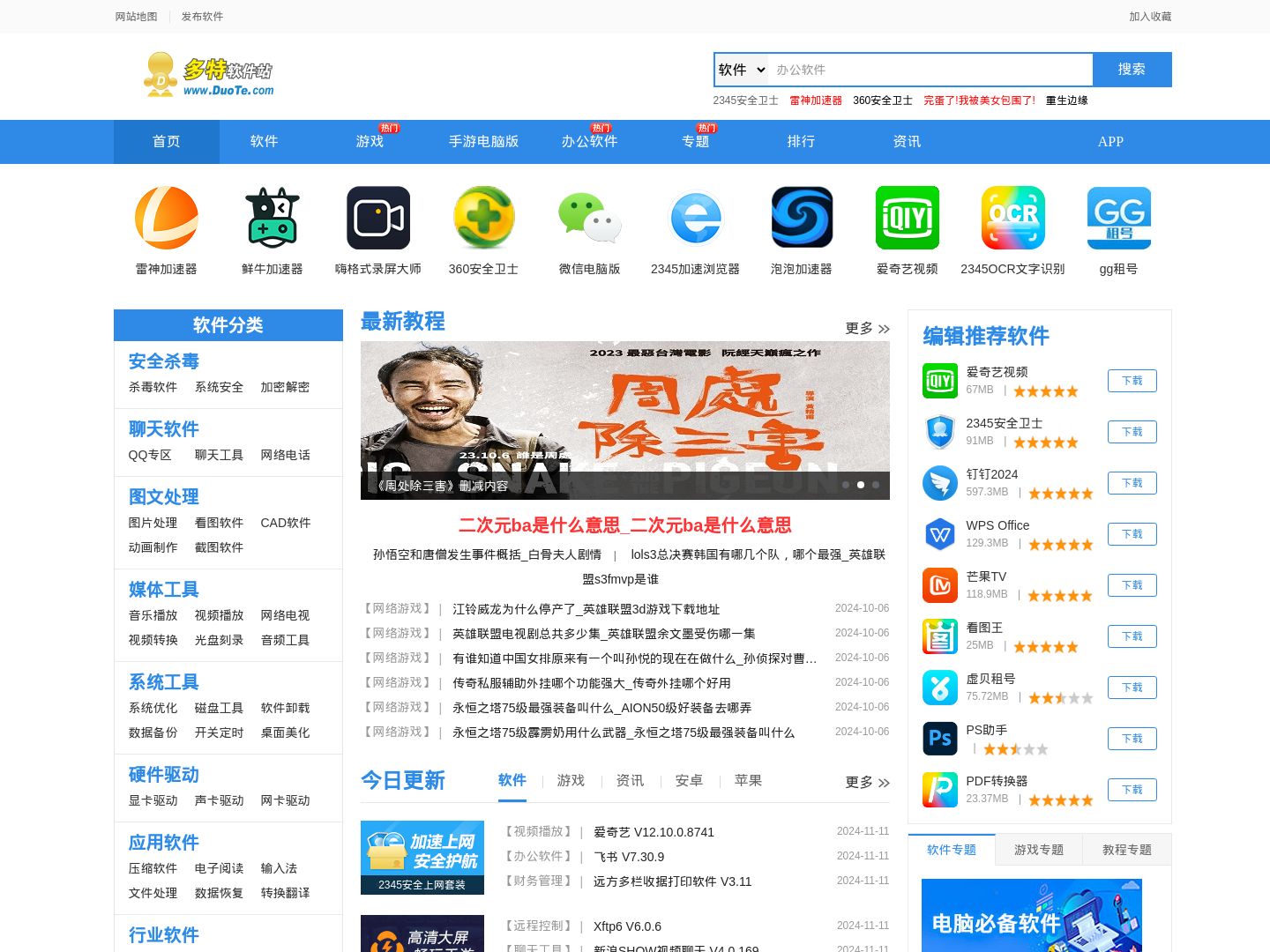This screenshot has height=952, width=1270.
Task: Select the first carousel indicator dot
Action: (846, 485)
